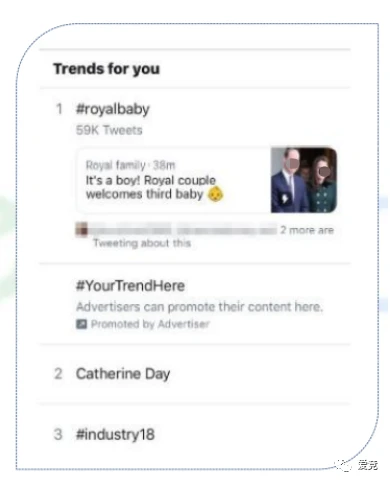This screenshot has height=483, width=390.
Task: Click the rank number 2 beside Catherine Day
Action: click(x=58, y=374)
